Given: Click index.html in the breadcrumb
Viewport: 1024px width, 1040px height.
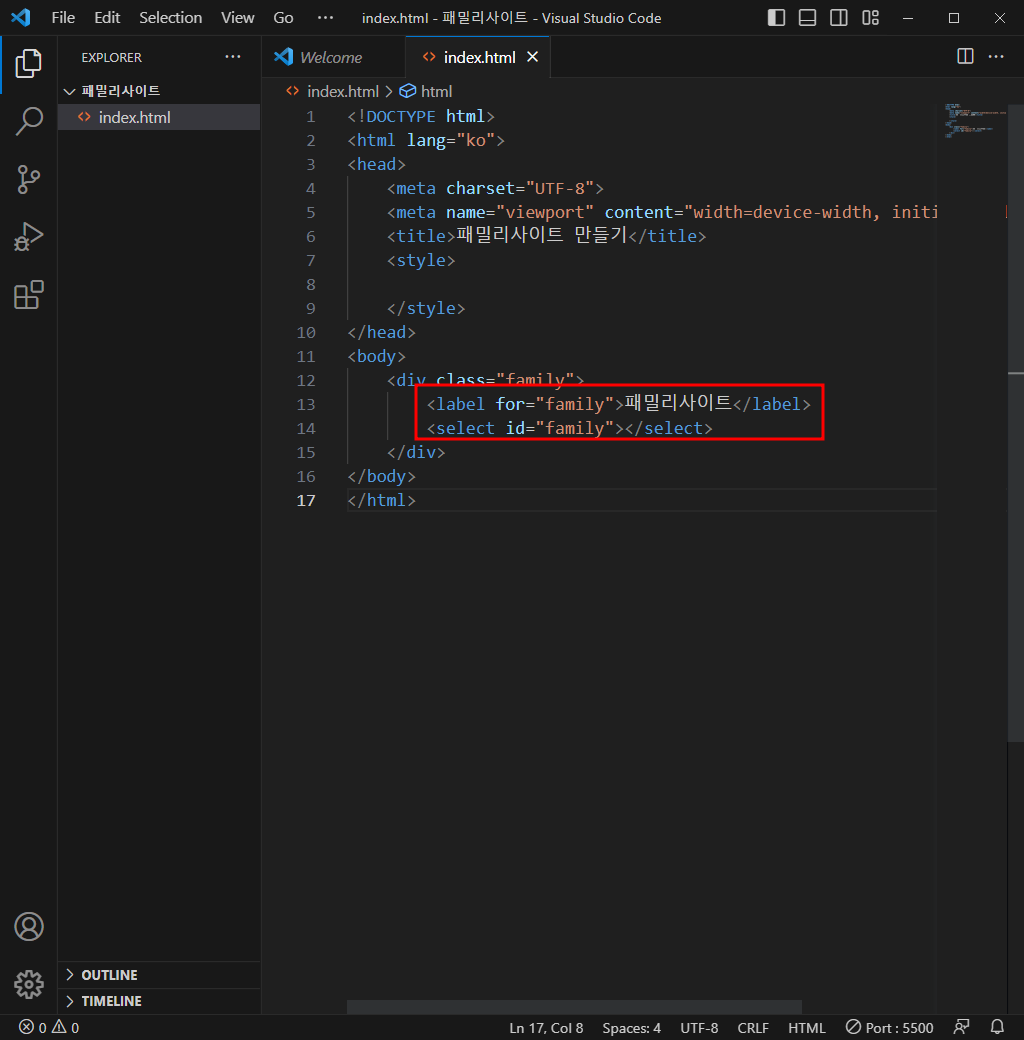Looking at the screenshot, I should [342, 92].
